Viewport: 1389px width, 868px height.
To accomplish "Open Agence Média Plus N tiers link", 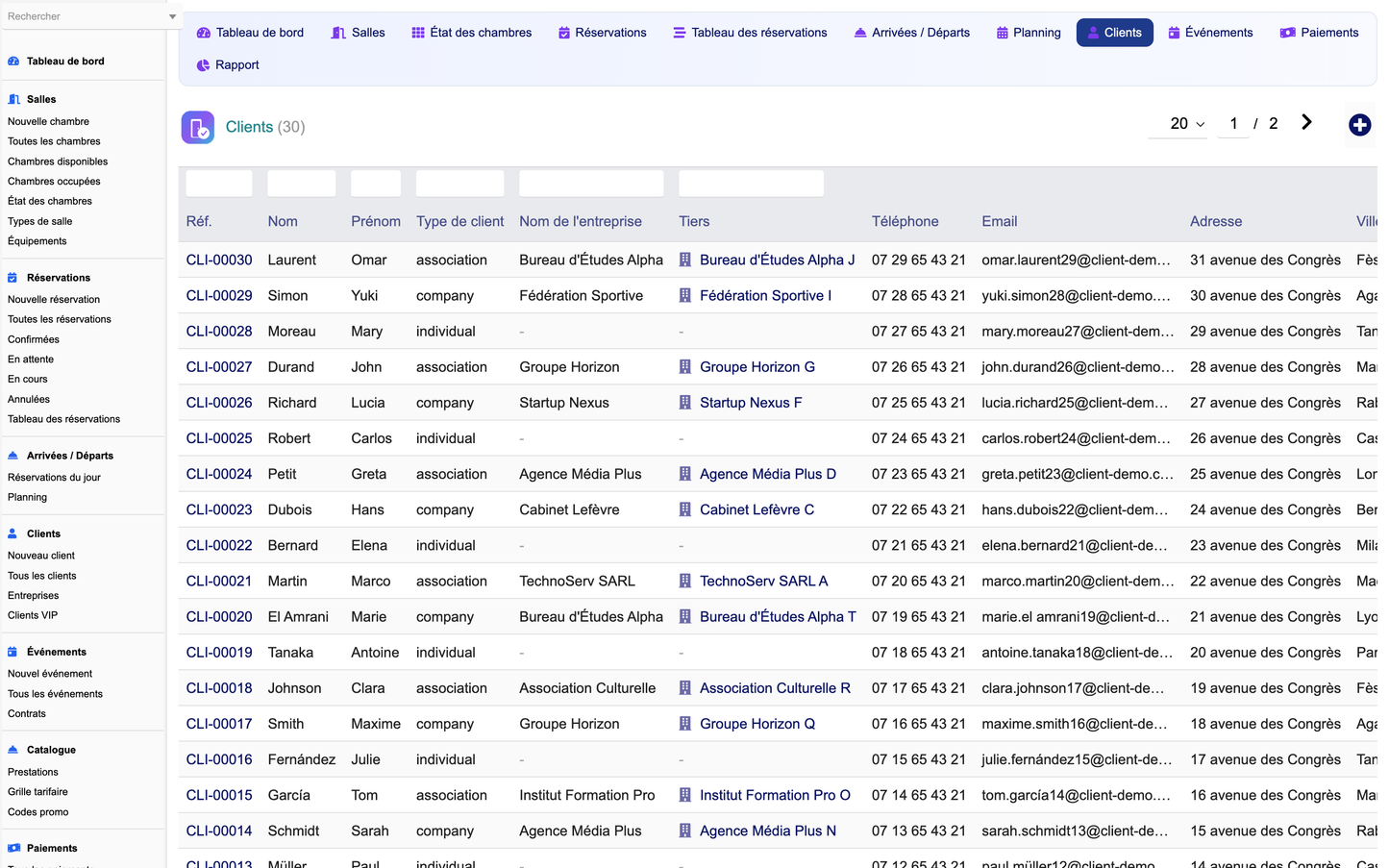I will pos(768,831).
